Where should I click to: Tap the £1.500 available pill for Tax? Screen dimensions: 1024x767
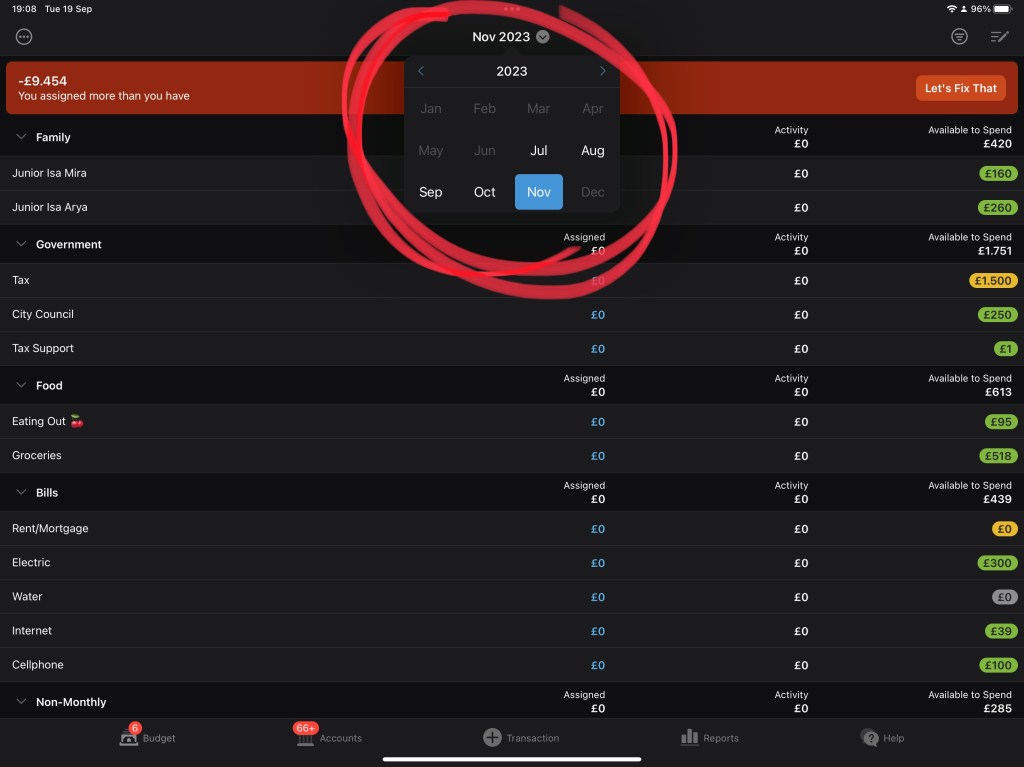[x=993, y=280]
